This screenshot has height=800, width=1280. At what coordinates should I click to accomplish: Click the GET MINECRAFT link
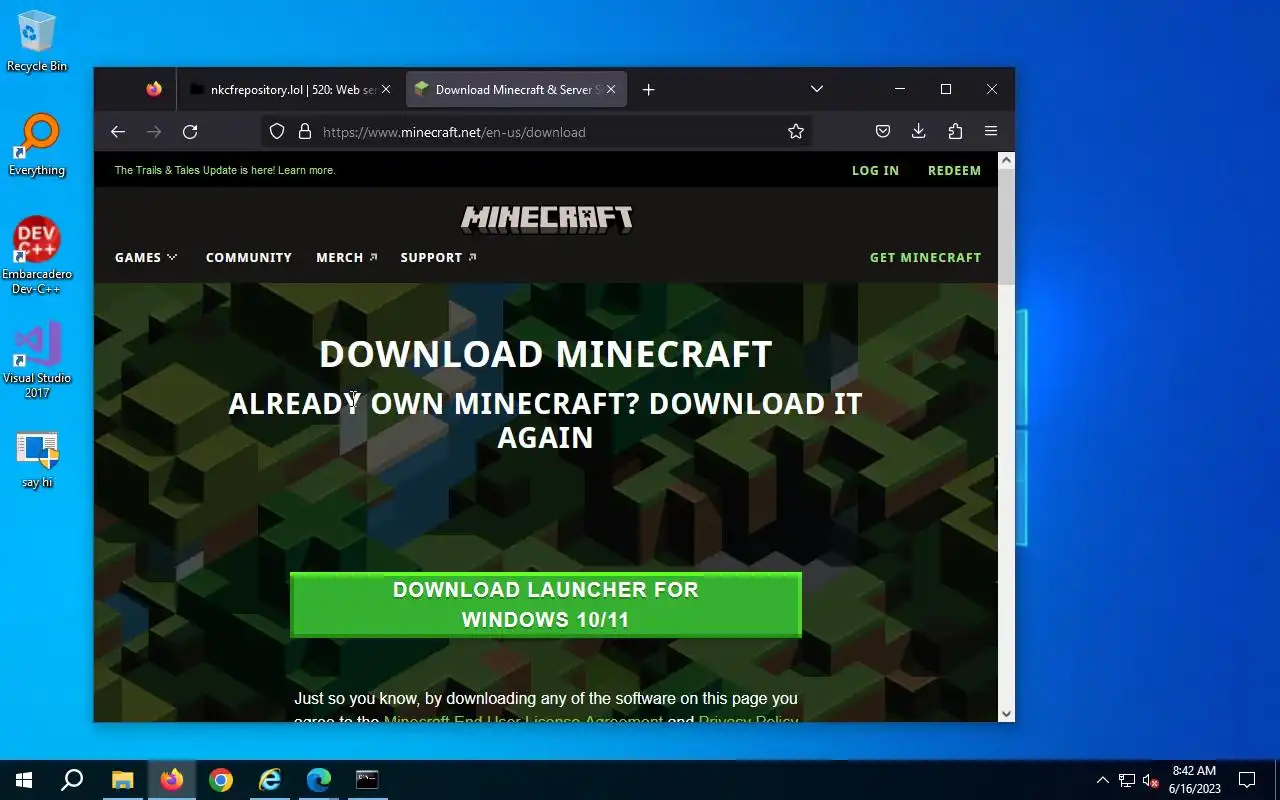[x=926, y=258]
